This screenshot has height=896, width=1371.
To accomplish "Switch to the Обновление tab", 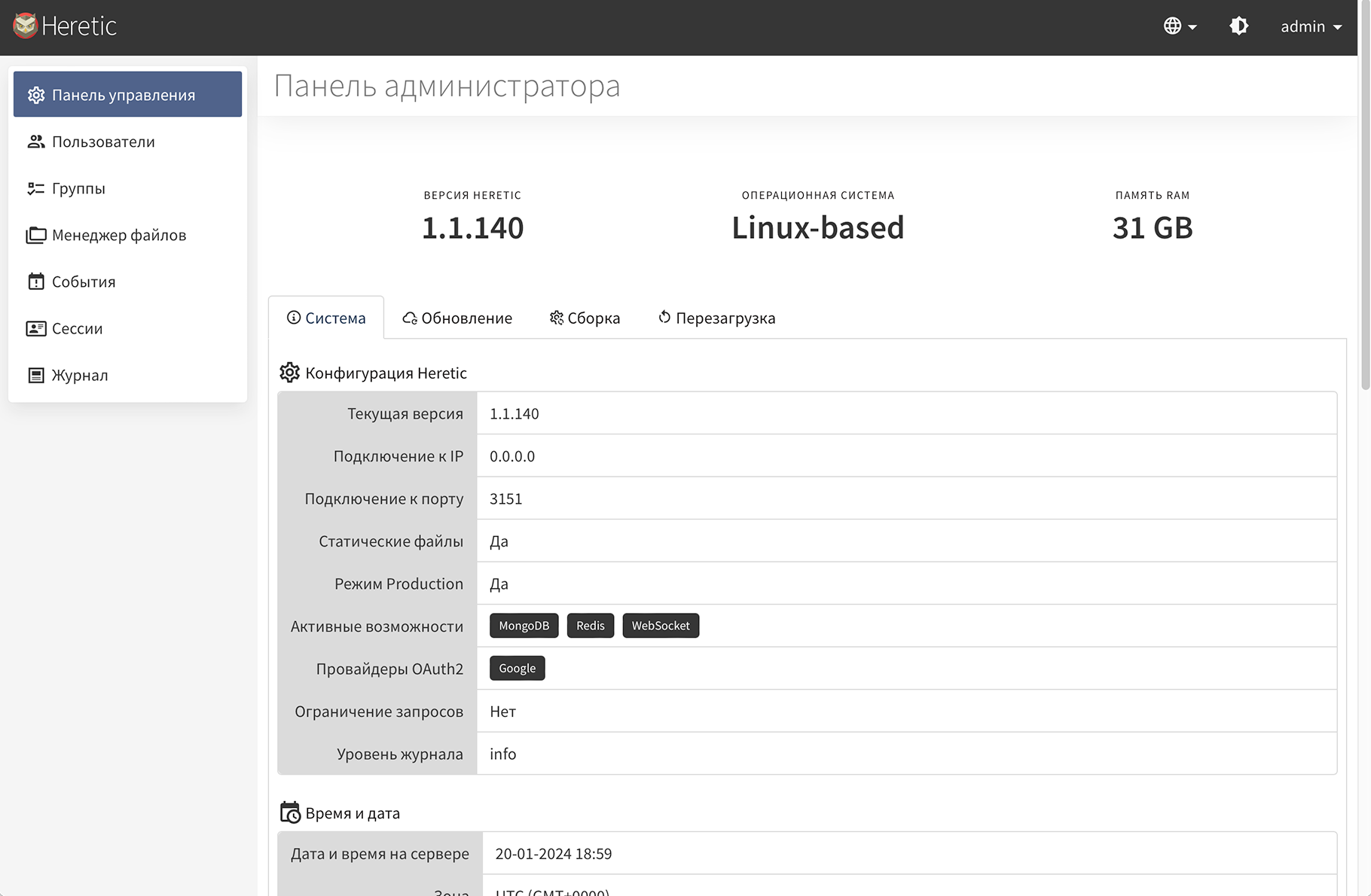I will click(x=457, y=318).
